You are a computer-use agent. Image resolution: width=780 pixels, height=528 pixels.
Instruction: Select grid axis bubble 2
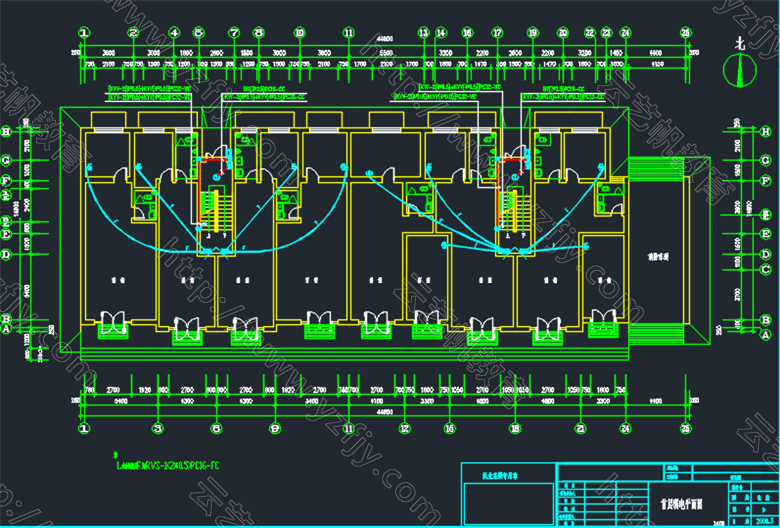click(x=133, y=33)
